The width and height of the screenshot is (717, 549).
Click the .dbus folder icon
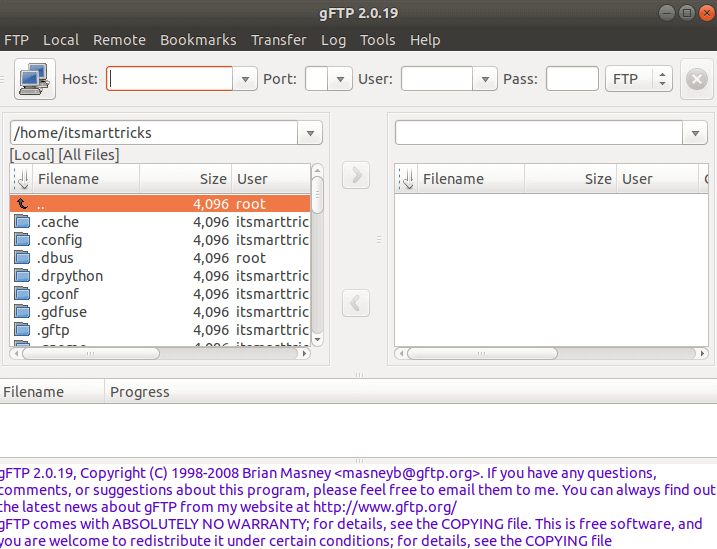point(22,258)
